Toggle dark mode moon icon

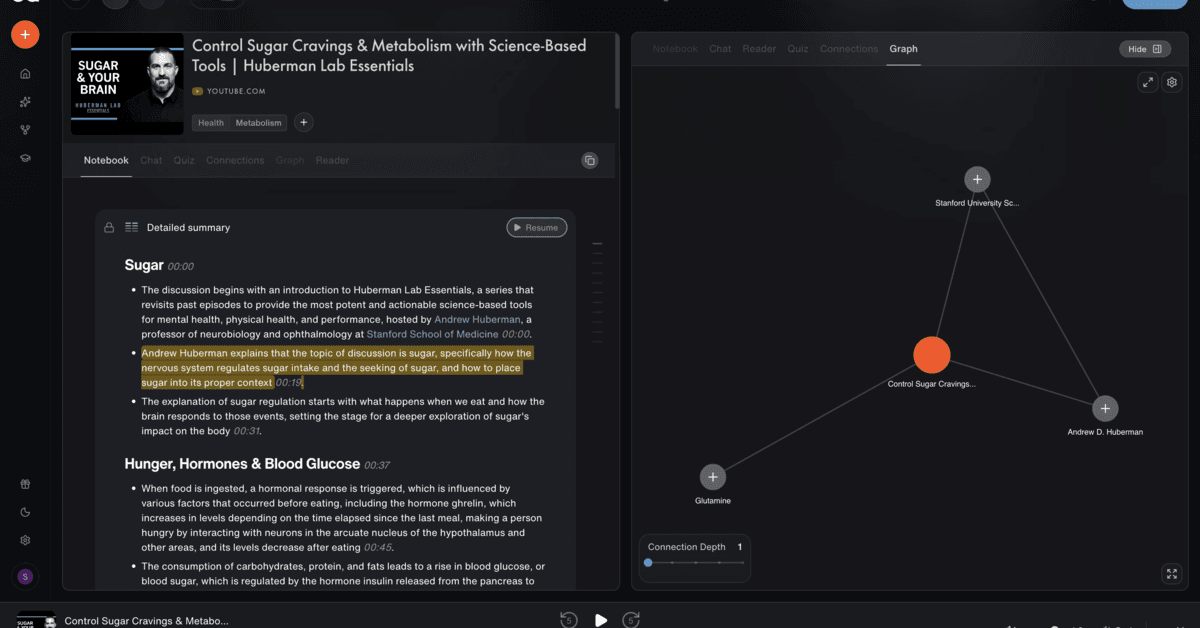25,513
